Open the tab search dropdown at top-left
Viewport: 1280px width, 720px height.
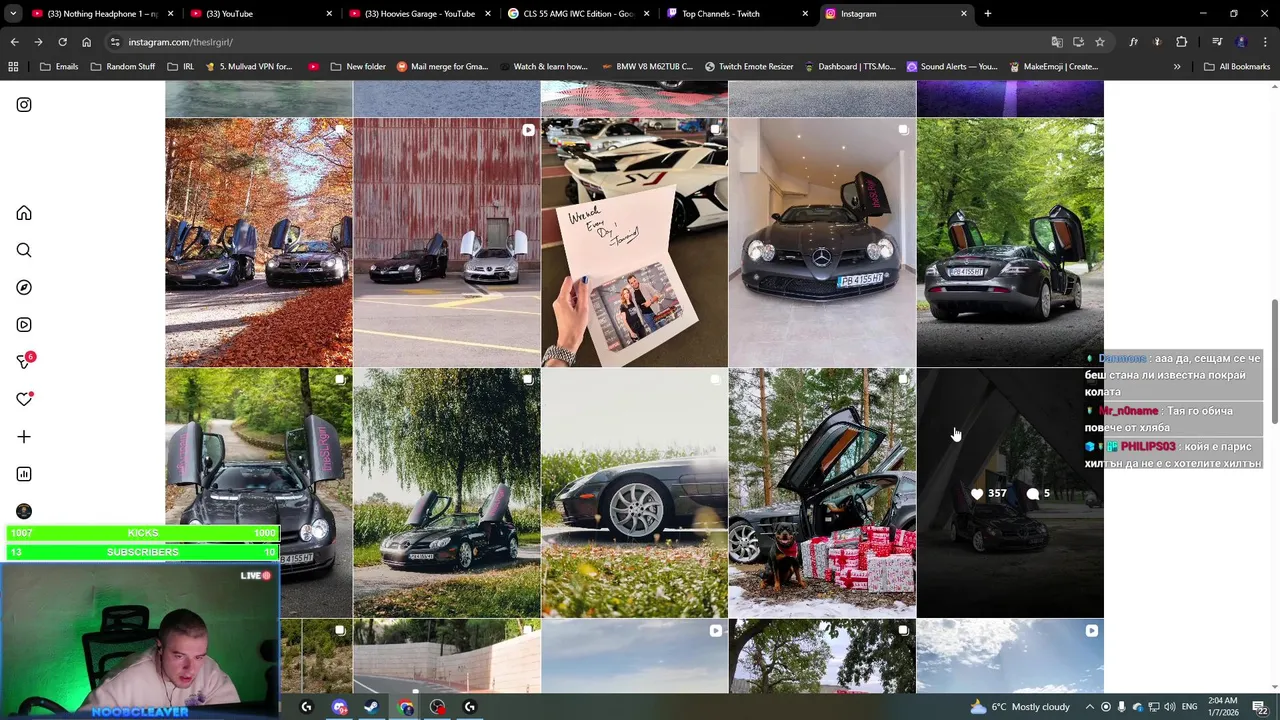click(x=11, y=14)
